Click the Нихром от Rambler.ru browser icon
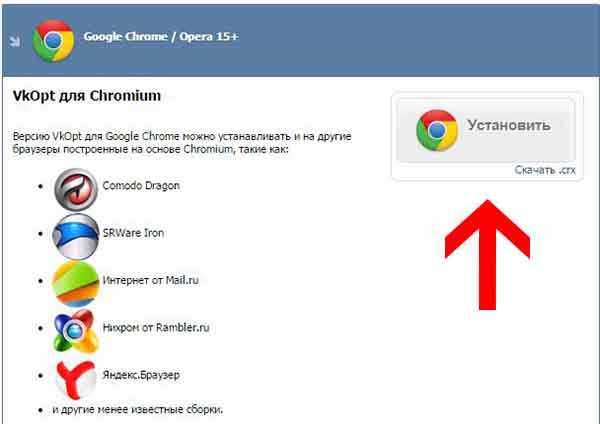The image size is (600, 424). [x=76, y=331]
